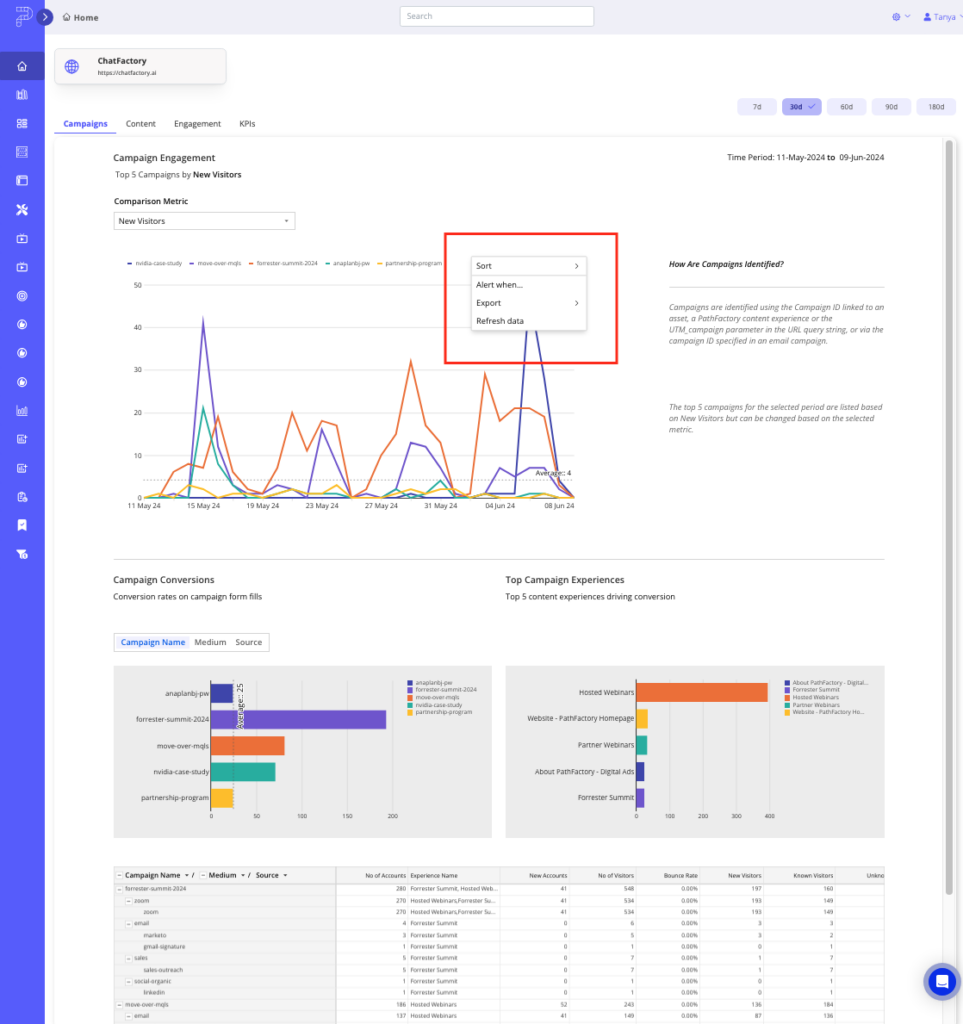Click the globe icon on the ChatFactory card
The width and height of the screenshot is (963, 1024).
(x=72, y=66)
